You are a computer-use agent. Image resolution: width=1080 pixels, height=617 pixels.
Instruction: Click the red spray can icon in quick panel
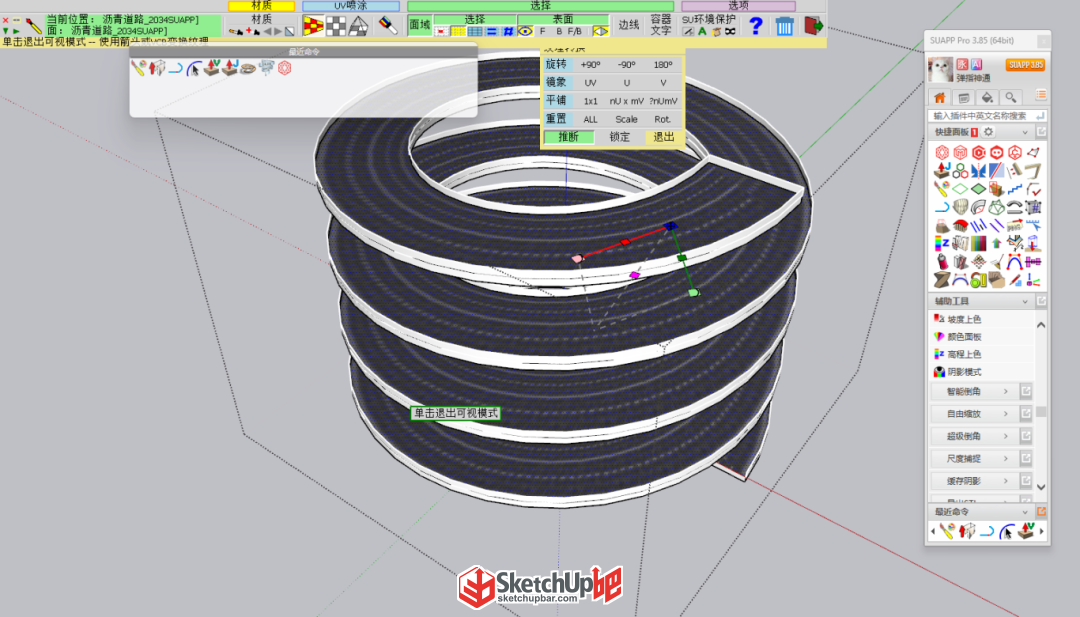point(943,262)
